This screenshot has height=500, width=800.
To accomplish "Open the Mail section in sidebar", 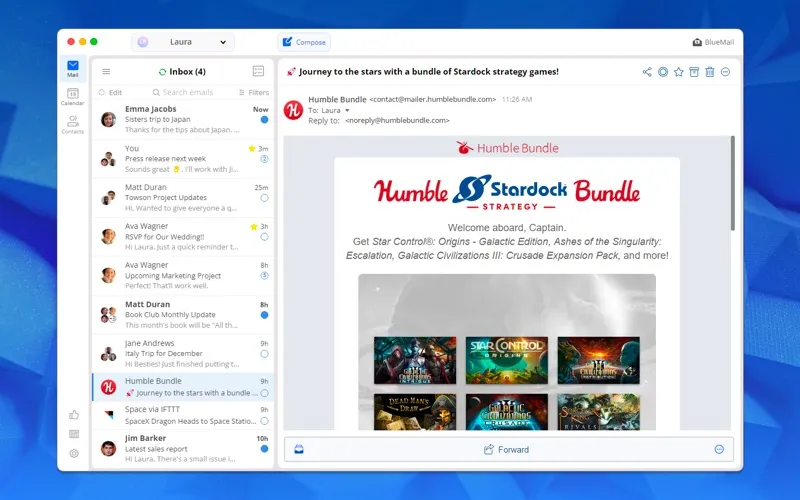I will 72,68.
